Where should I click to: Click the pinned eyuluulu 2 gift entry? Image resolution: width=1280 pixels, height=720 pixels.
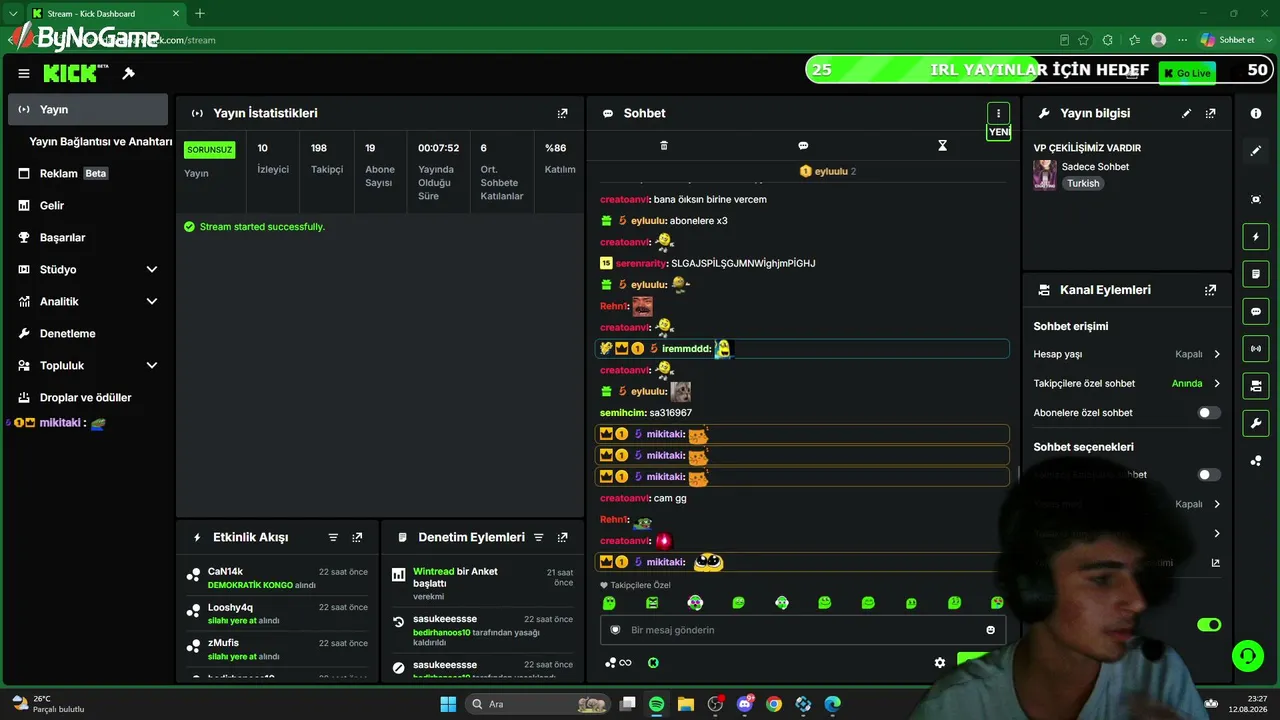click(x=828, y=171)
